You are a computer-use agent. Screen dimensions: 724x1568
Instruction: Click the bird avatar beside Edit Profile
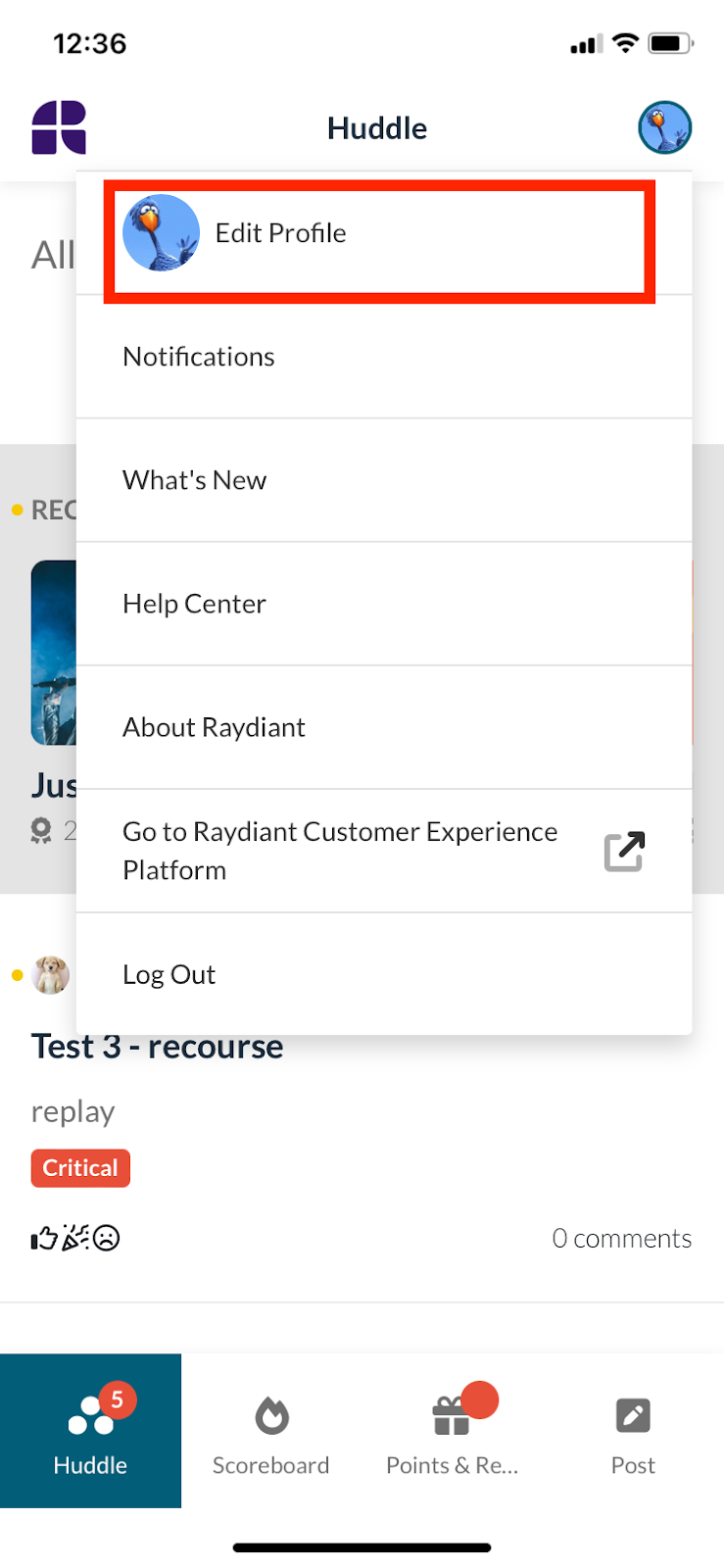[161, 233]
